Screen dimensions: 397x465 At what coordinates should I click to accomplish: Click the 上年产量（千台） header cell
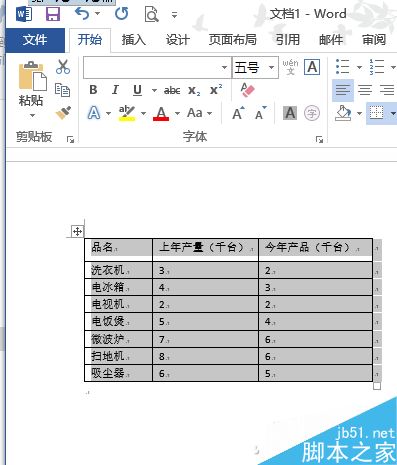coord(205,250)
